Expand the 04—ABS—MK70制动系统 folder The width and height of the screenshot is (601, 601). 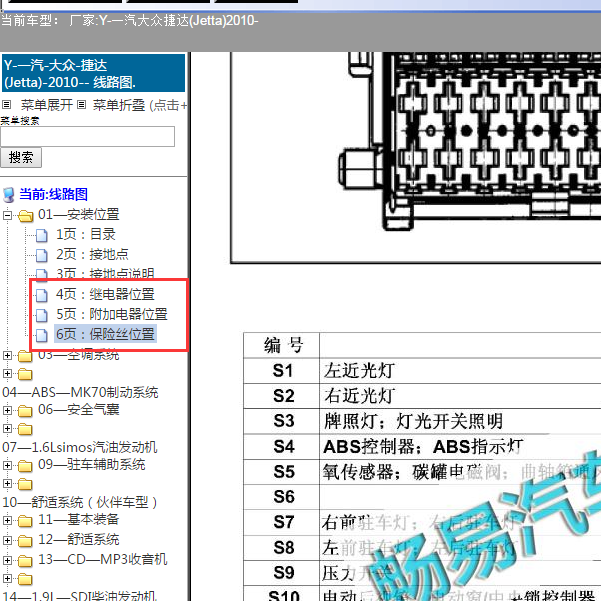tap(7, 373)
